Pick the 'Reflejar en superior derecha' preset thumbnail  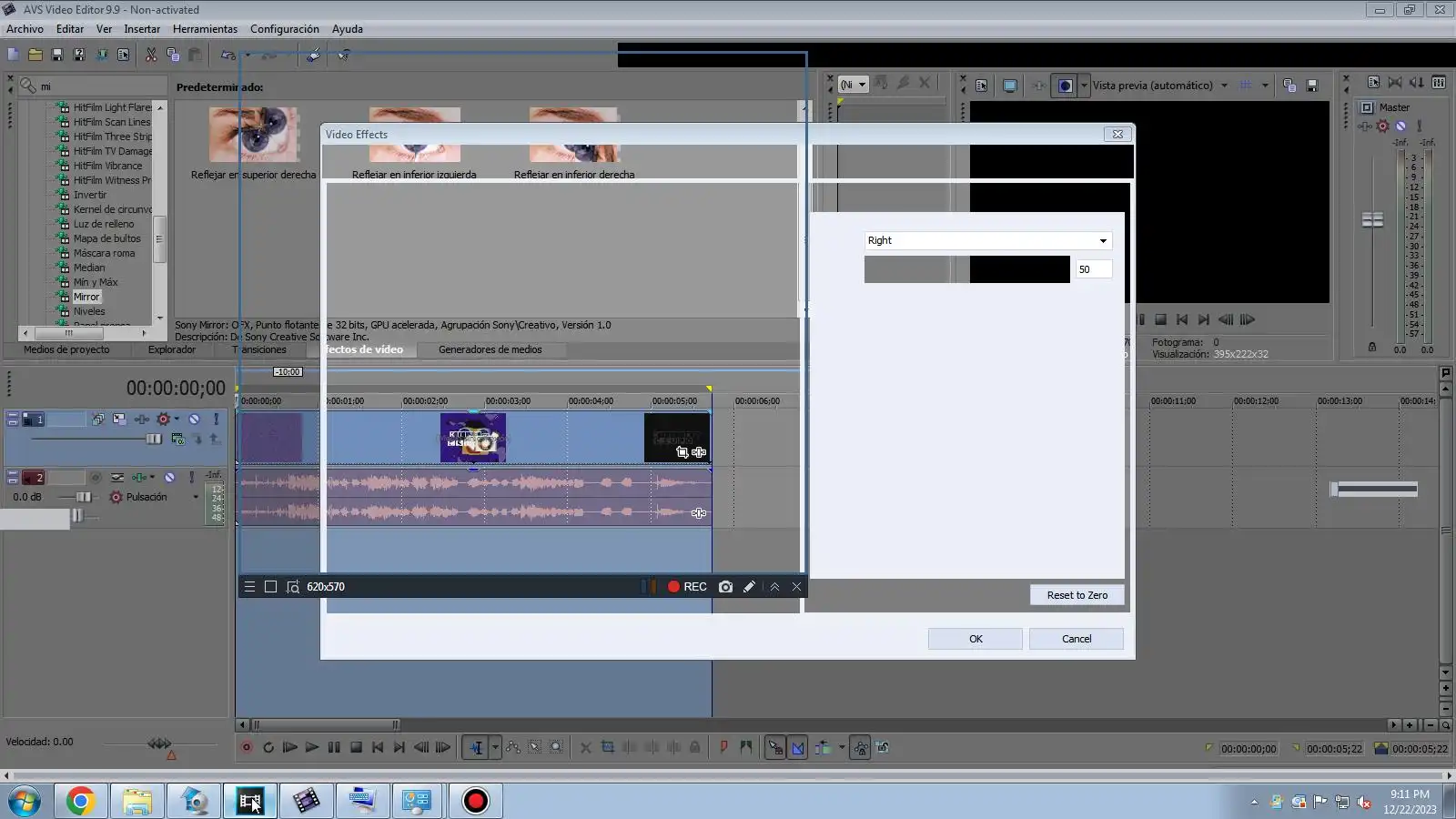(254, 135)
